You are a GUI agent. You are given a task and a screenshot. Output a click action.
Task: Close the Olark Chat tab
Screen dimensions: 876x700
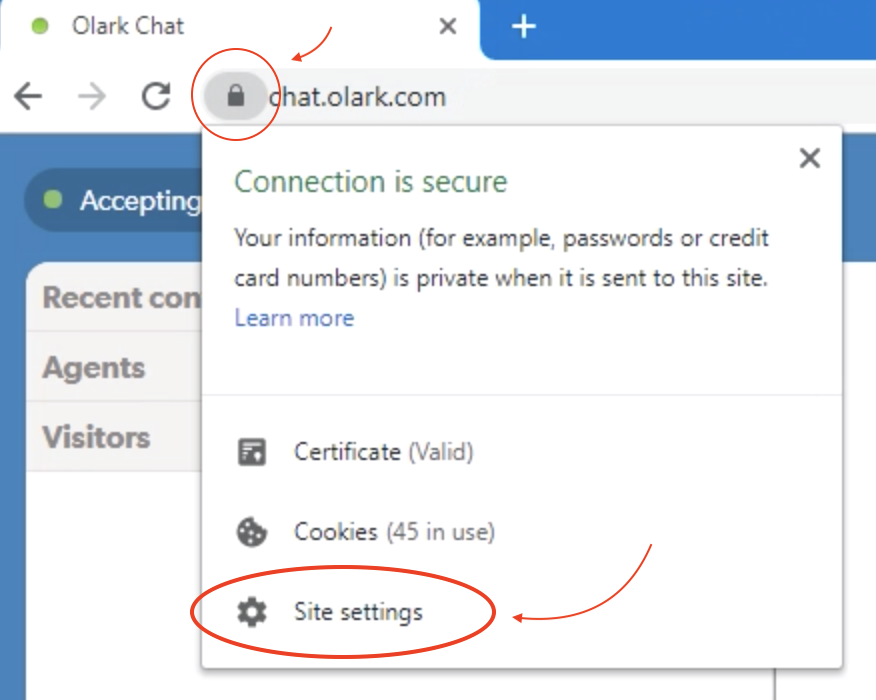pyautogui.click(x=448, y=26)
